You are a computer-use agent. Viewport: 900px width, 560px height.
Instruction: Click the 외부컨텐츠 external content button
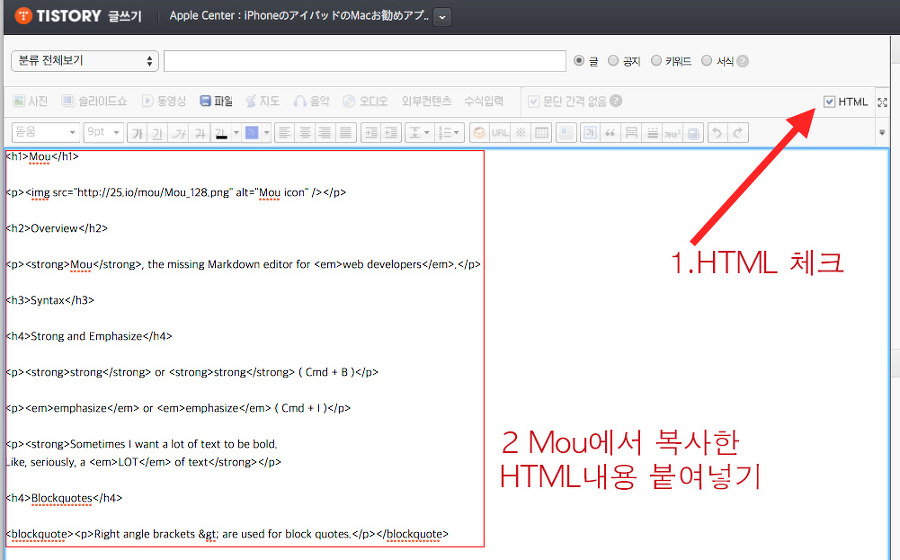[426, 101]
